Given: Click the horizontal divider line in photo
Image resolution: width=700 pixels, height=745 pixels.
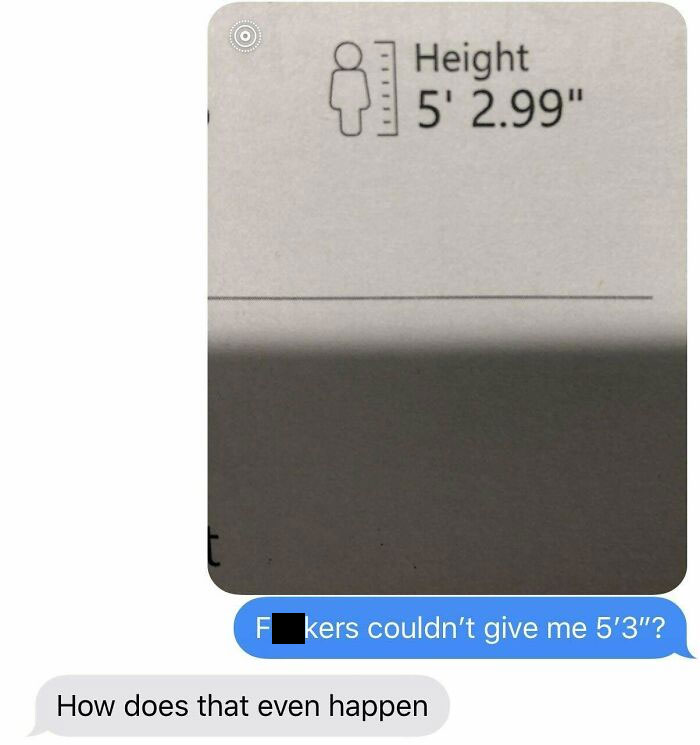Looking at the screenshot, I should tap(430, 298).
